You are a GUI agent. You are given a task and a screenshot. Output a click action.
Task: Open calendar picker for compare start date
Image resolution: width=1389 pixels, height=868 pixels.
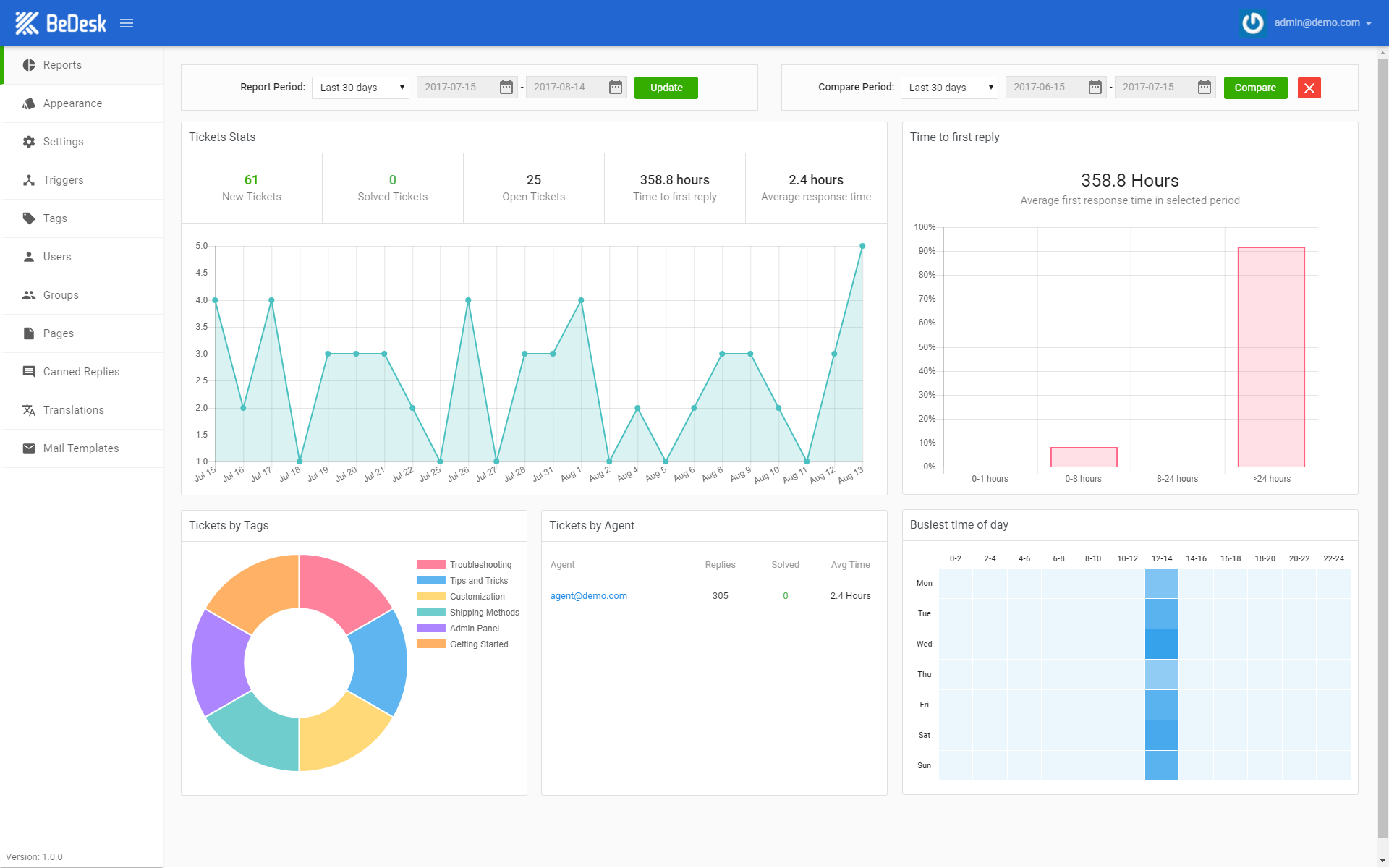(x=1095, y=88)
